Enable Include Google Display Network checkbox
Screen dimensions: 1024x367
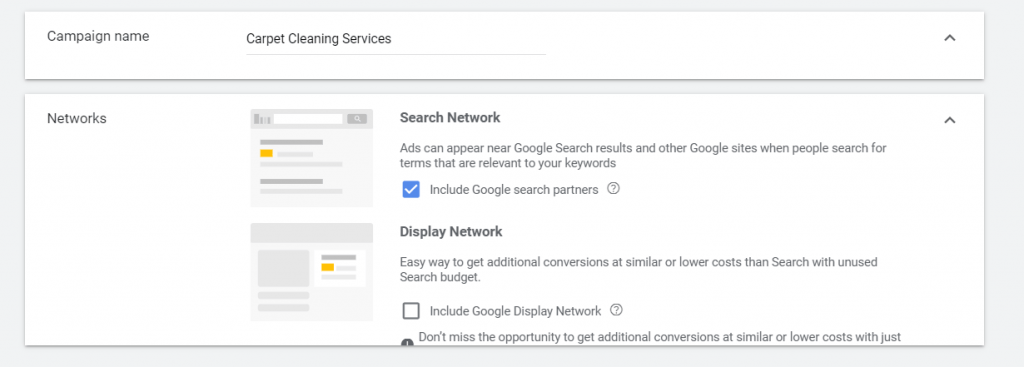tap(411, 311)
